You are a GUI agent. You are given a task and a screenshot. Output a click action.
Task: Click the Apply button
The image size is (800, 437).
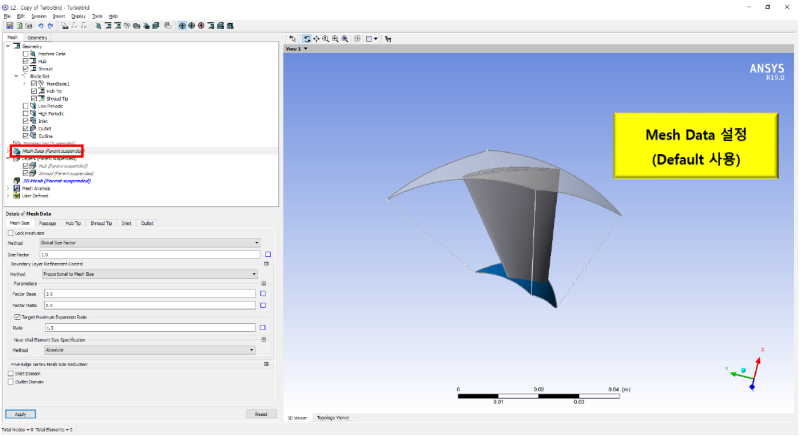click(x=20, y=414)
